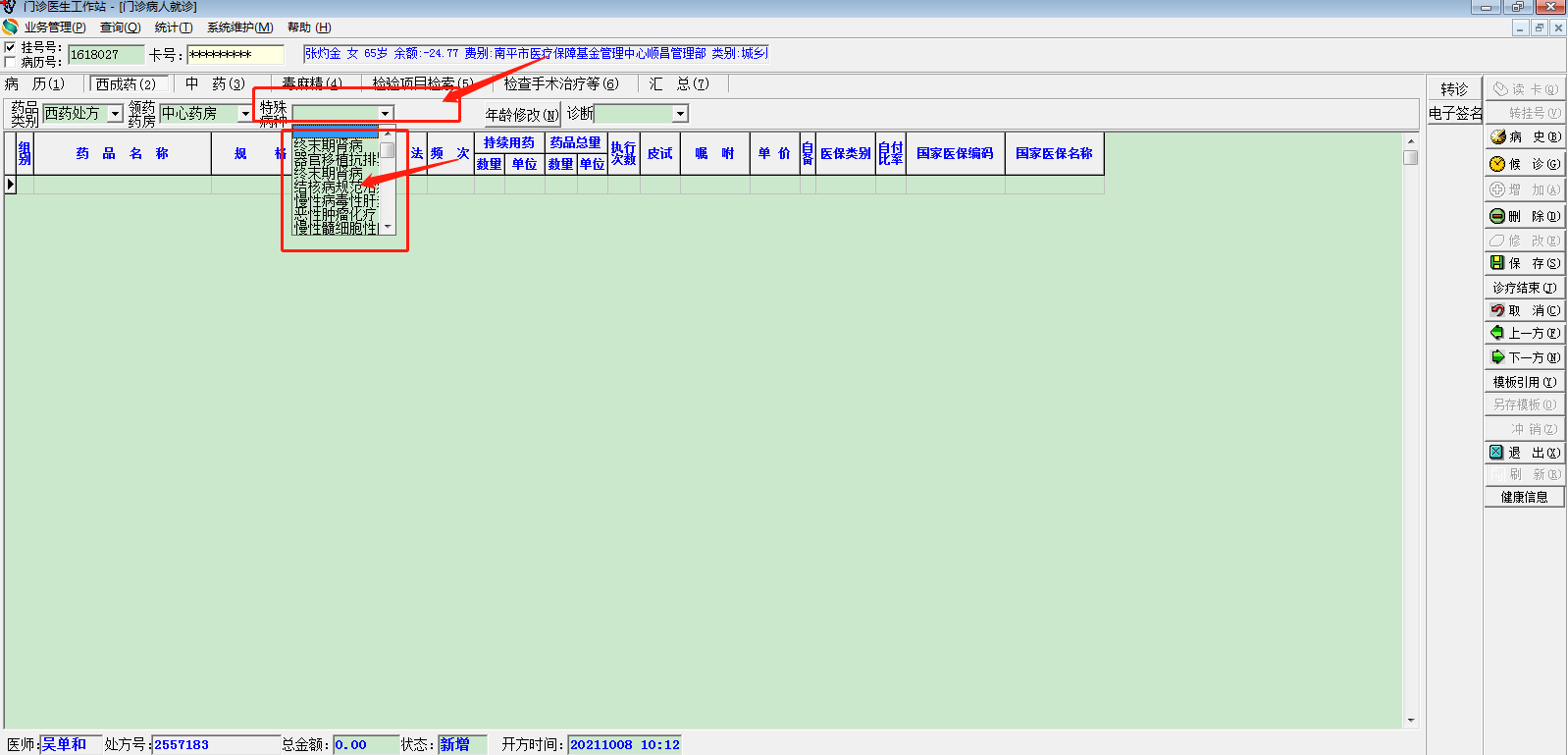
Task: Click the 挂号号 input field
Action: coord(106,55)
